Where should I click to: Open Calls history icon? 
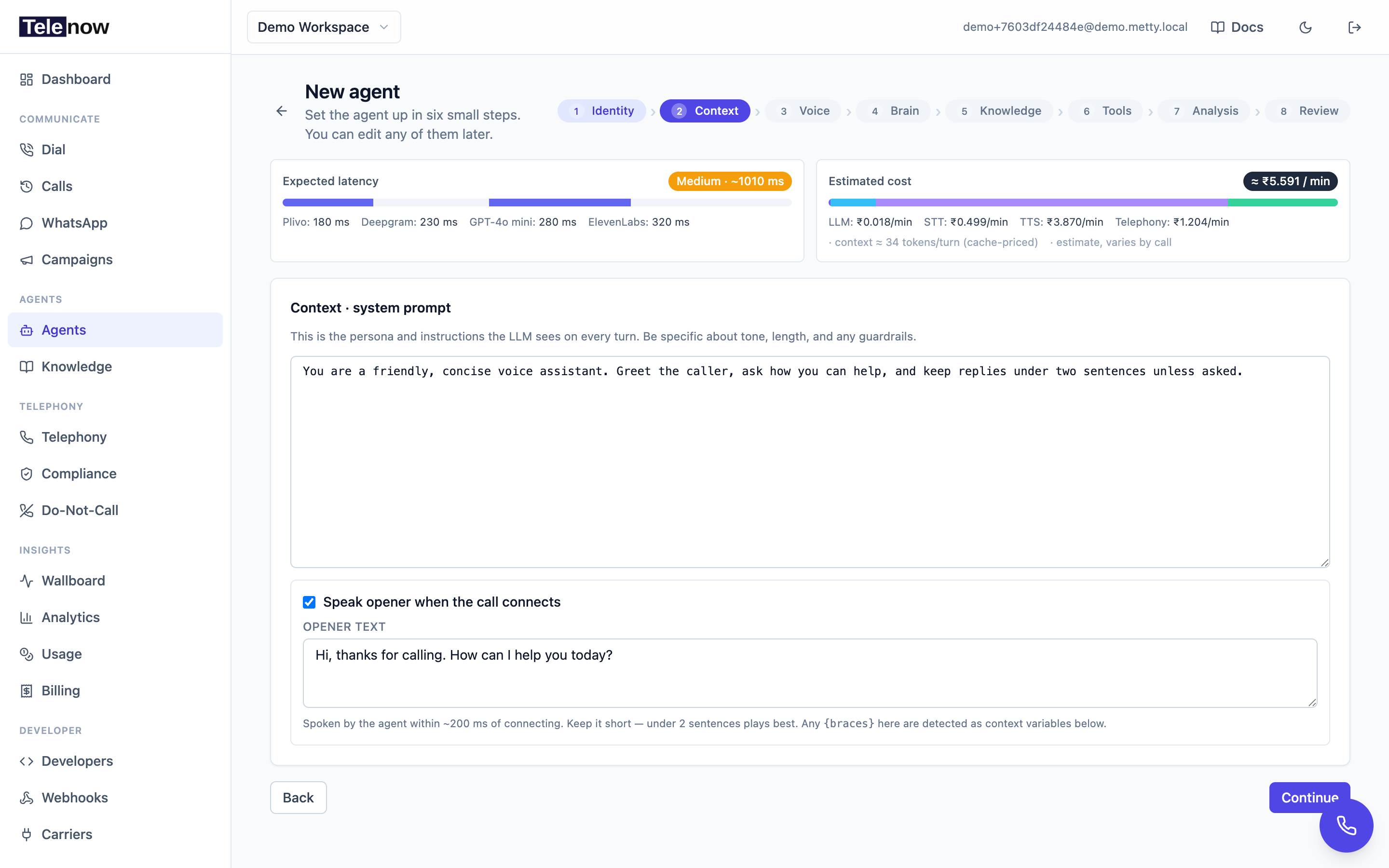tap(27, 187)
